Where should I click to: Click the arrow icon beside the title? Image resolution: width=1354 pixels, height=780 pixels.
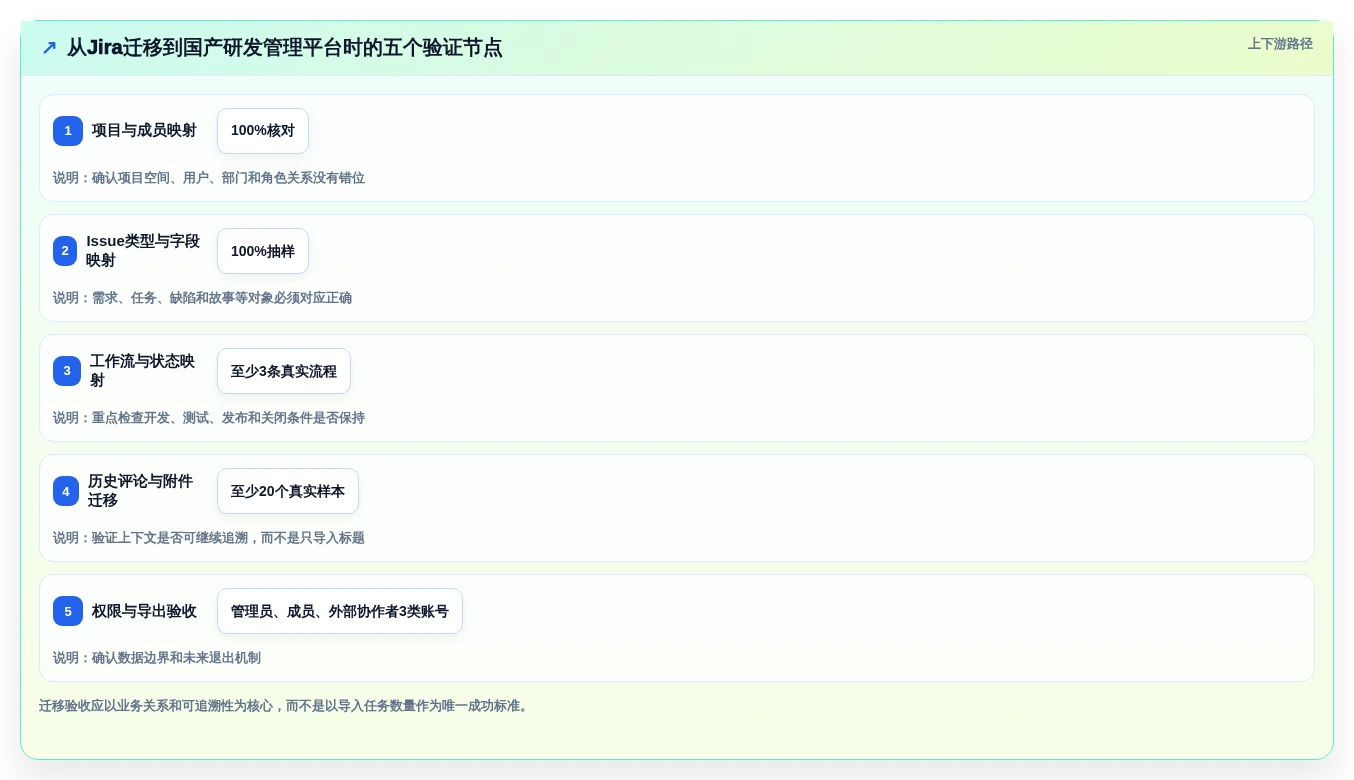[49, 48]
